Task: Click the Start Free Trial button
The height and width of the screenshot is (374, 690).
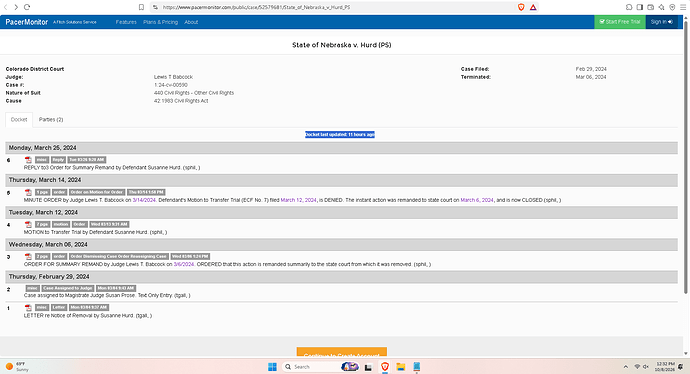Action: pos(620,22)
